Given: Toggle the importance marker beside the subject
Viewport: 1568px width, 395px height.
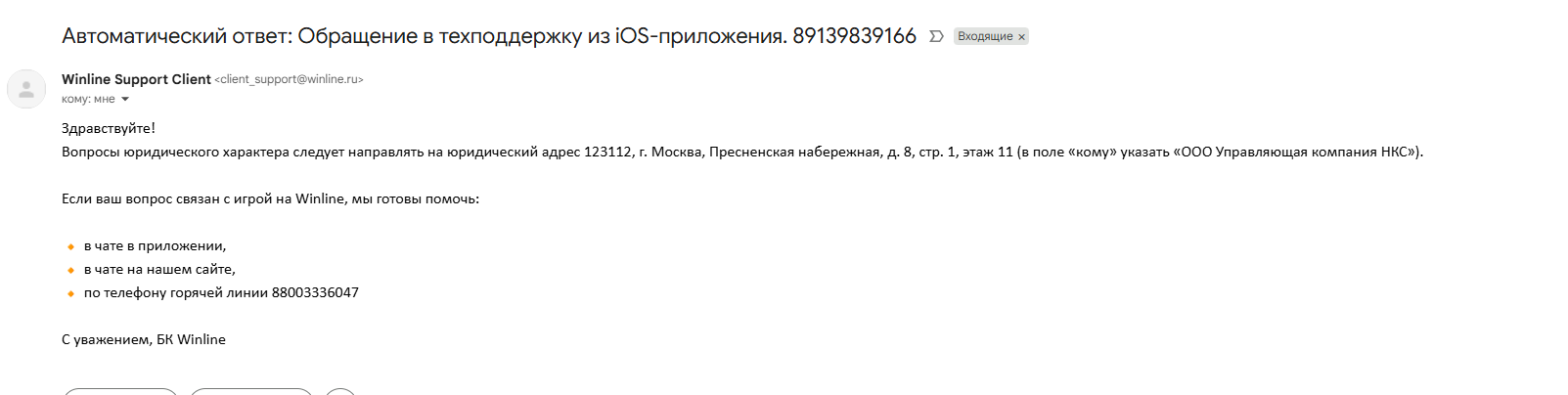Looking at the screenshot, I should (936, 36).
